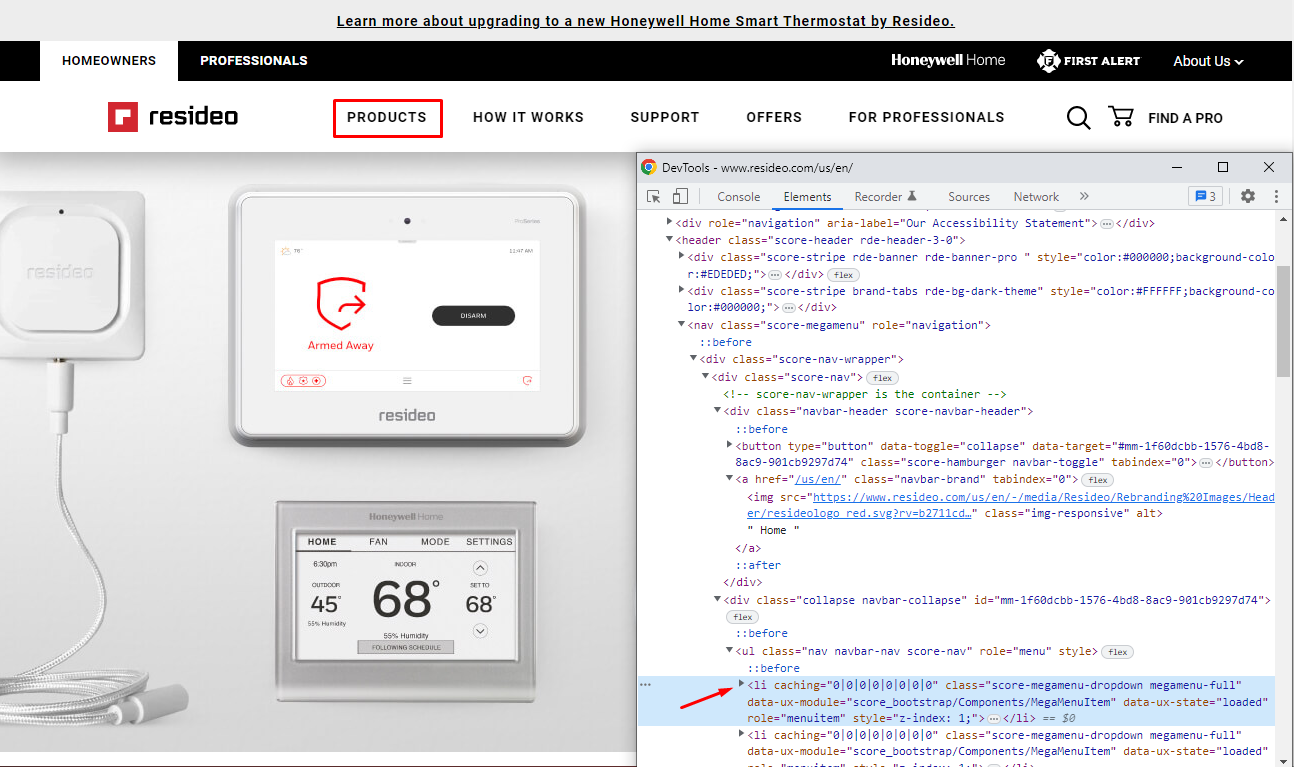Click the Armed Away security panel image

[406, 316]
